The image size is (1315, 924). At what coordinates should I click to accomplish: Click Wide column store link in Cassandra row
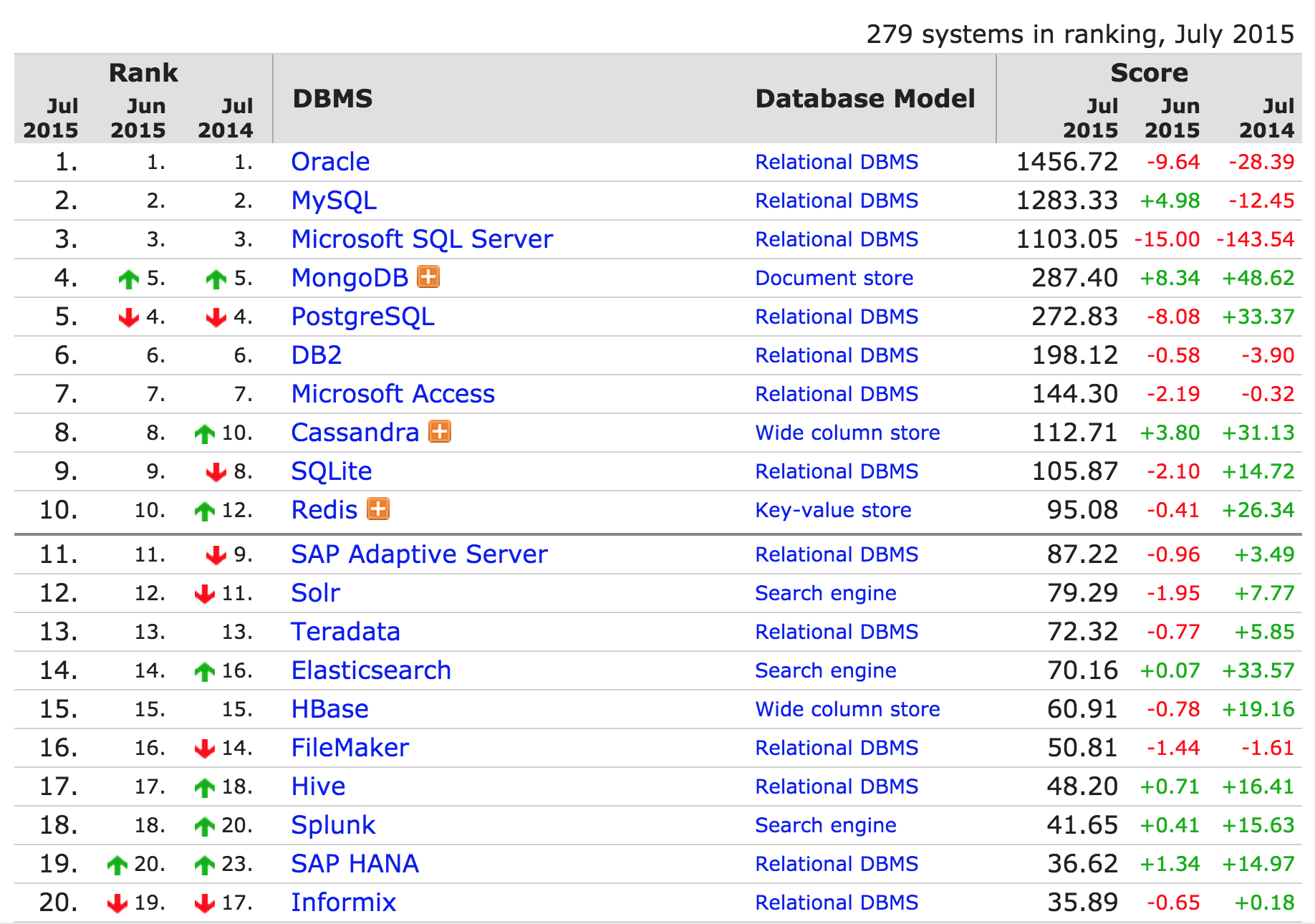(x=847, y=433)
